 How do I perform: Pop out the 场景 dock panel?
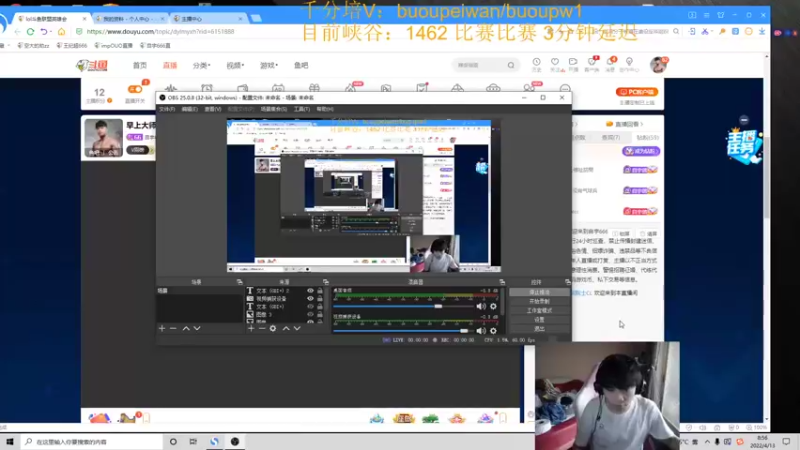click(239, 282)
